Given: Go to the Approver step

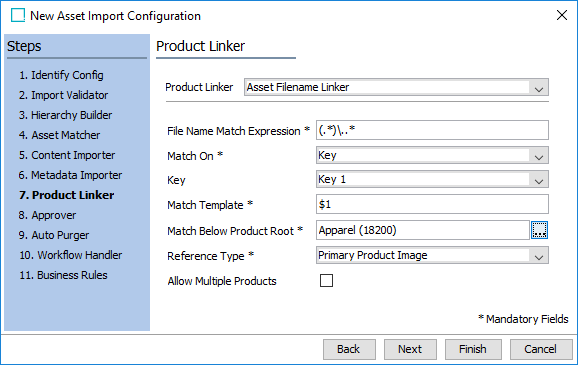Looking at the screenshot, I should tap(47, 215).
